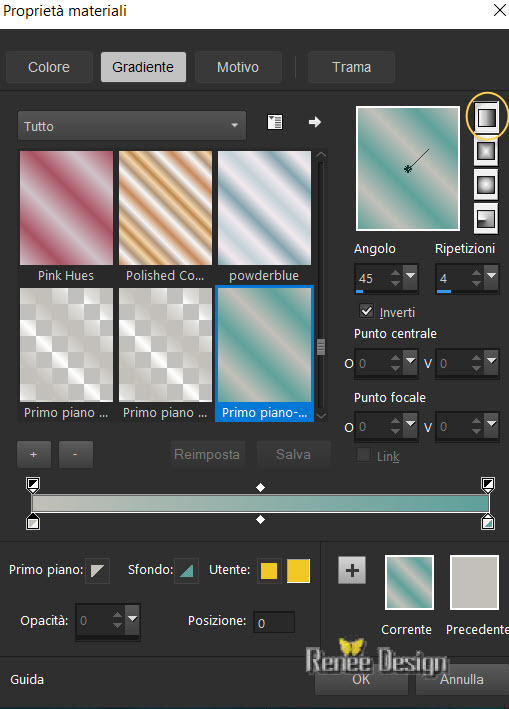Expand the Ripetizioni value dropdown

tap(491, 277)
